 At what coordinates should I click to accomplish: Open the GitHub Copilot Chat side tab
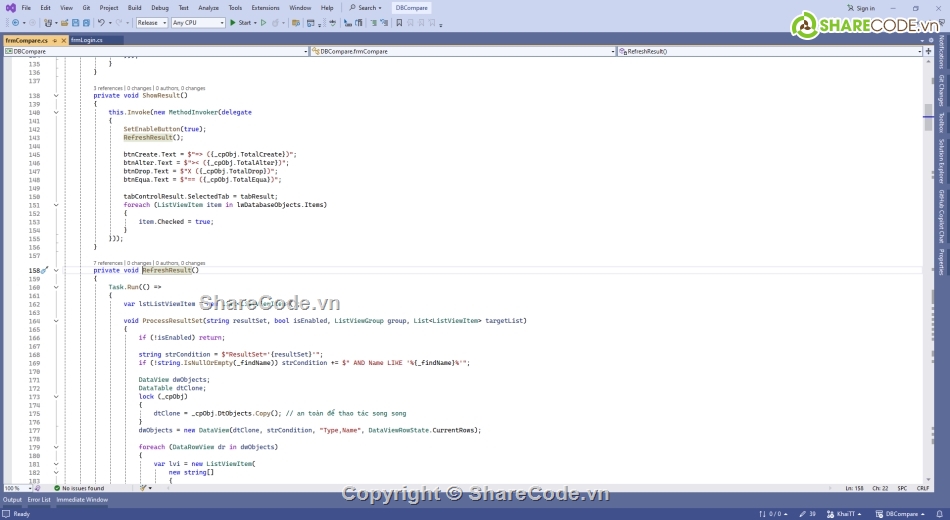pos(941,216)
